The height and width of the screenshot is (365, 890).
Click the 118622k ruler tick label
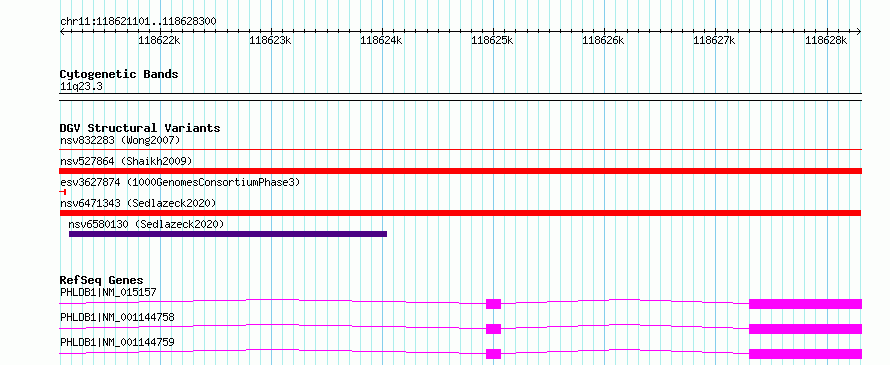coord(159,40)
